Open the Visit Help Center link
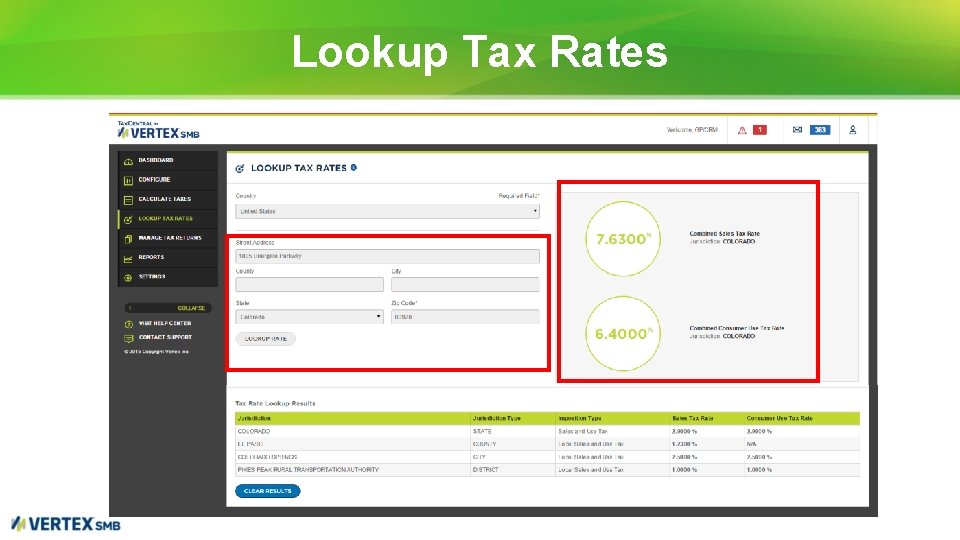960x540 pixels. tap(165, 323)
